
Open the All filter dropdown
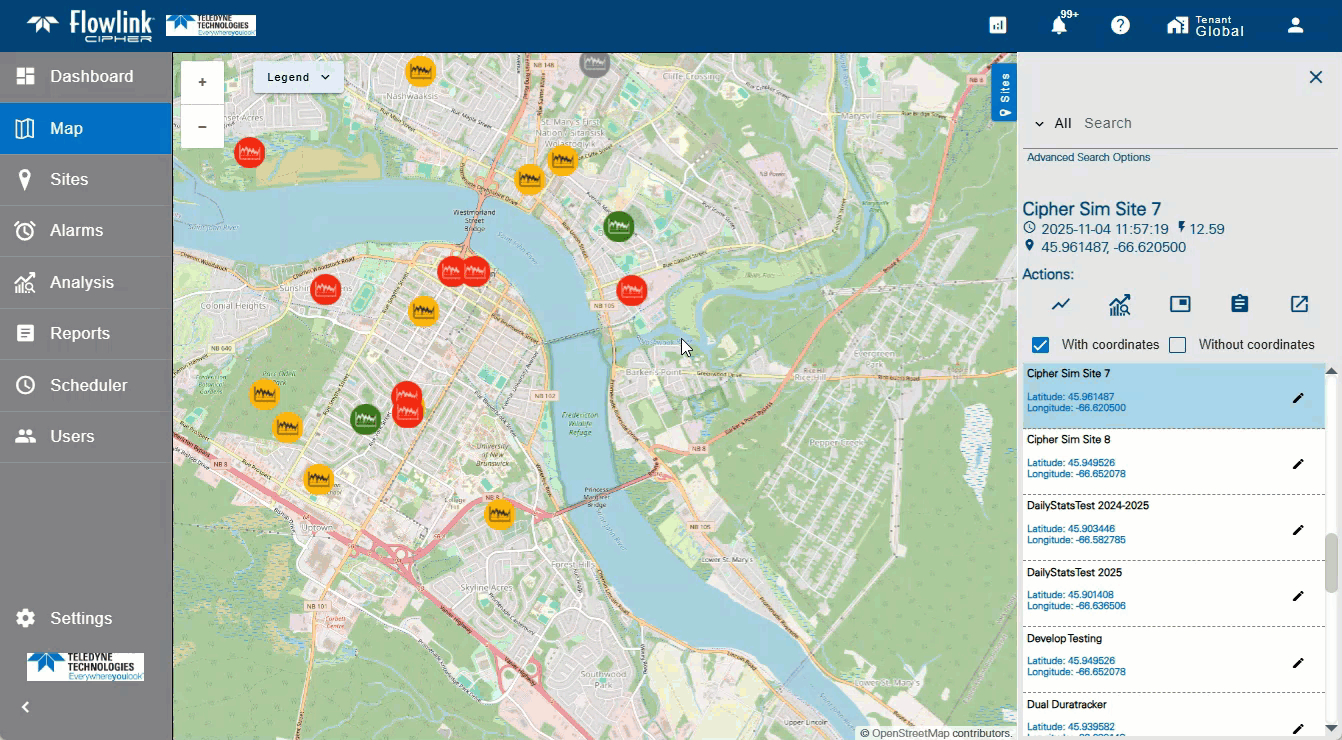pyautogui.click(x=1052, y=123)
